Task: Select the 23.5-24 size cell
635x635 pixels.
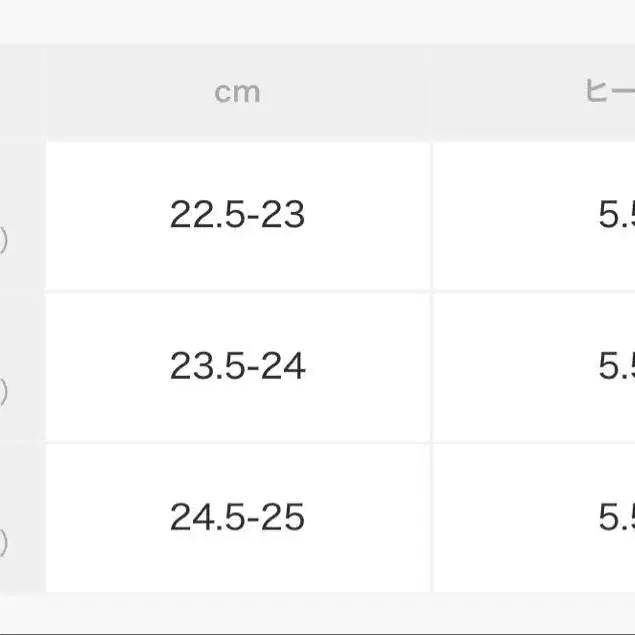Action: tap(237, 367)
